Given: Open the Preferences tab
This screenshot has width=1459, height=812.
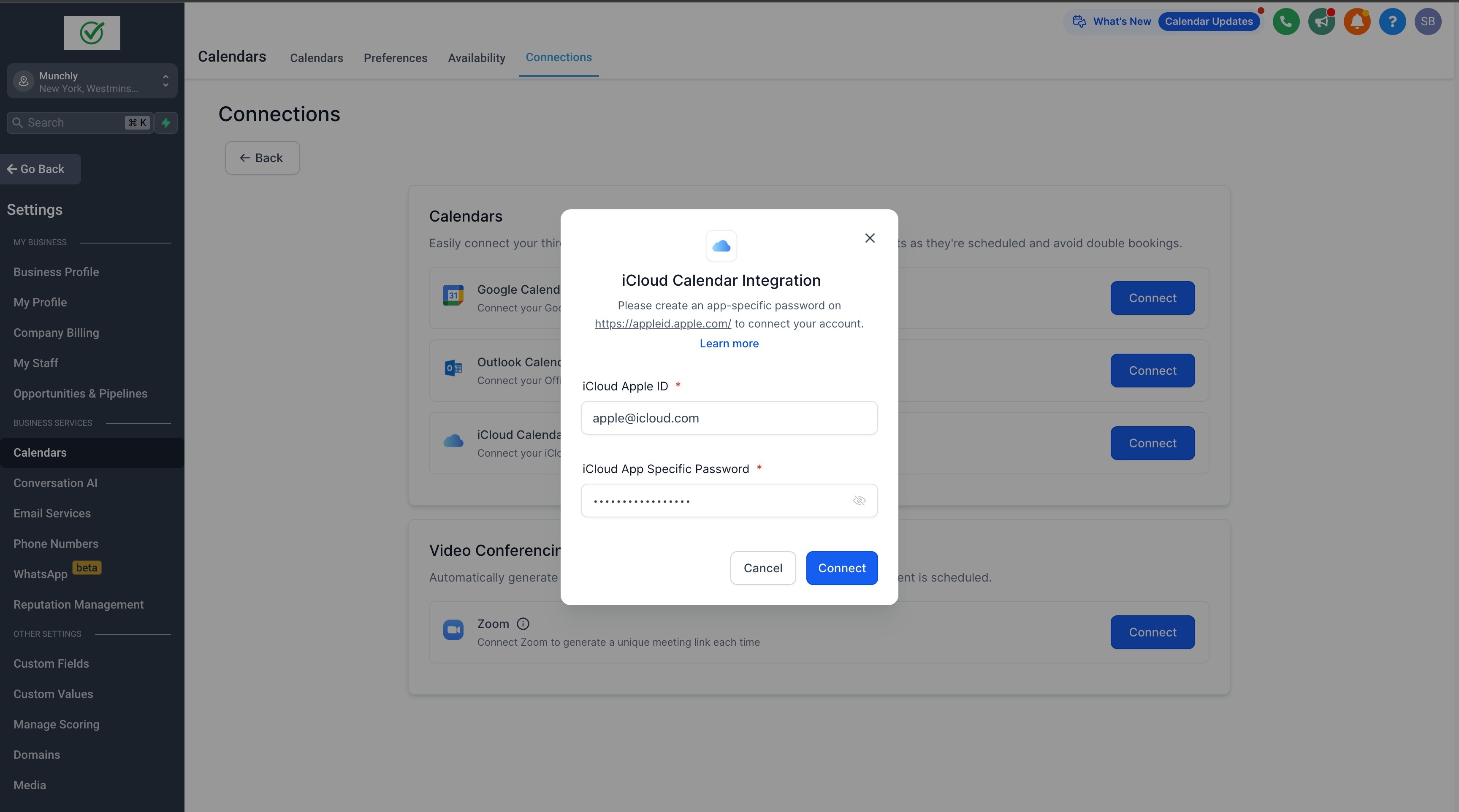Looking at the screenshot, I should click(x=395, y=58).
